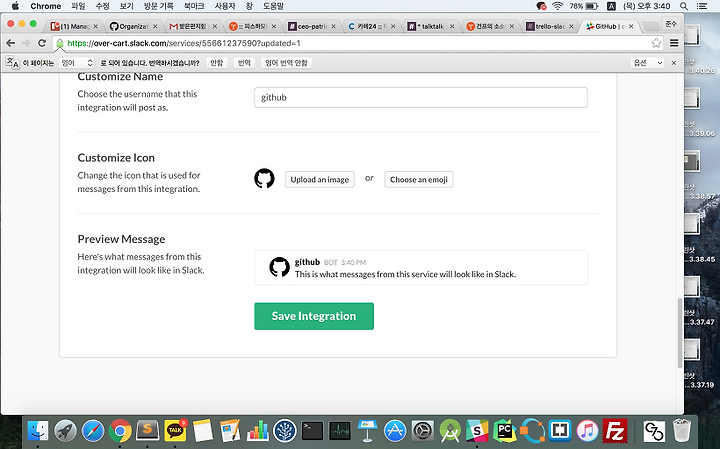
Task: Open the Chrome hamburger menu
Action: (674, 43)
